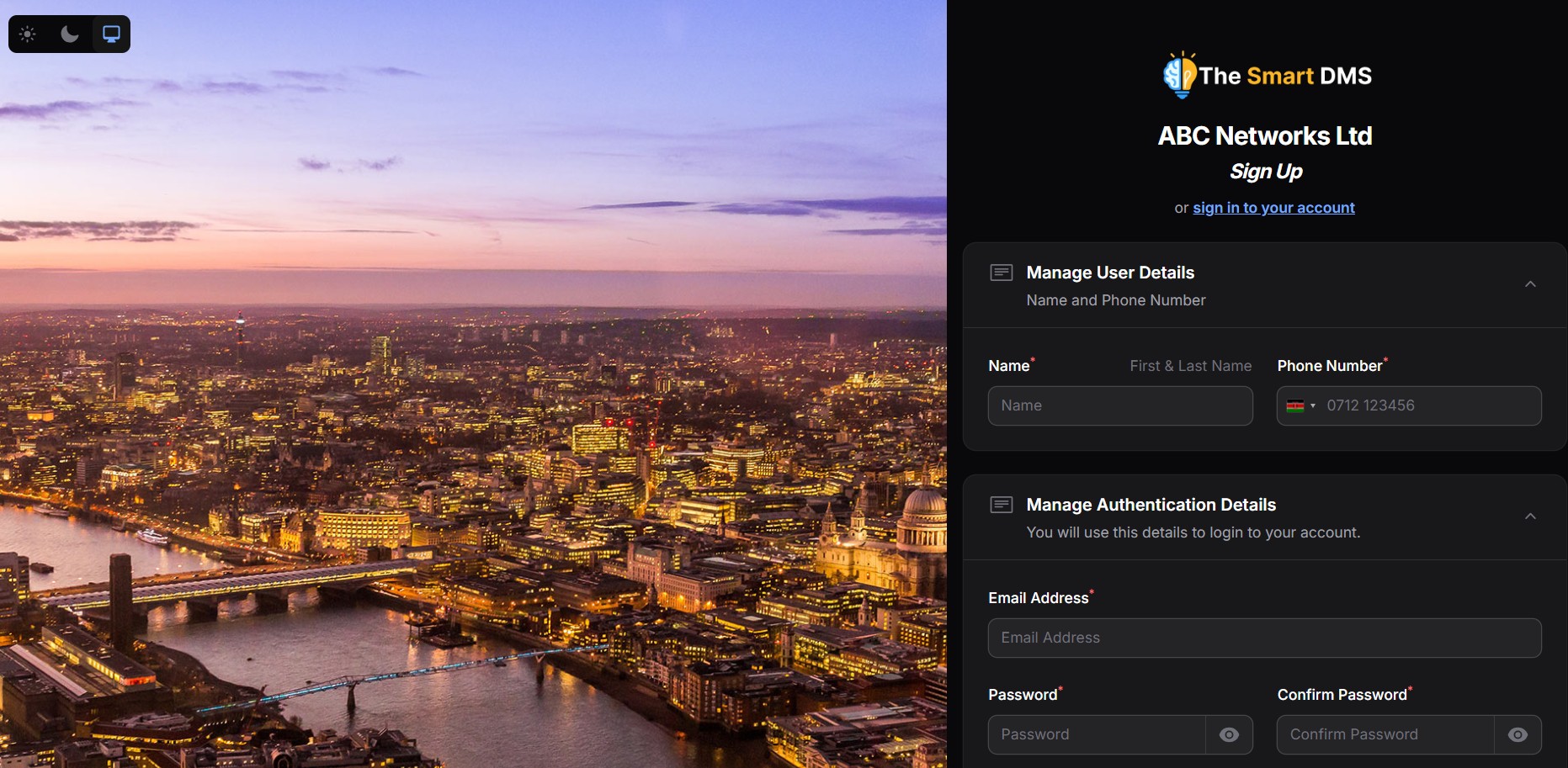Switch to light theme sun icon
The image size is (1568, 768).
[x=28, y=34]
